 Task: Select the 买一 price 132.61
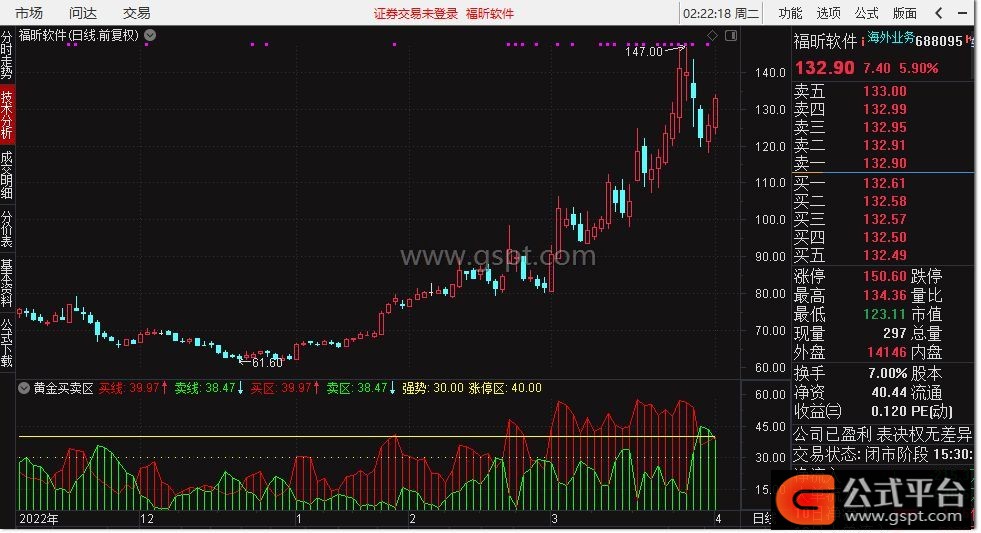click(885, 183)
